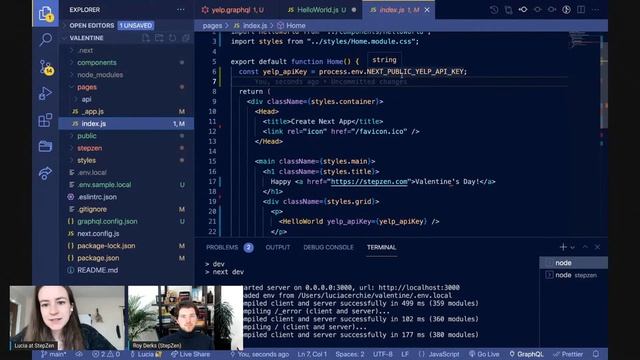The width and height of the screenshot is (640, 360).
Task: Open notifications bell in status bar
Action: coord(596,354)
